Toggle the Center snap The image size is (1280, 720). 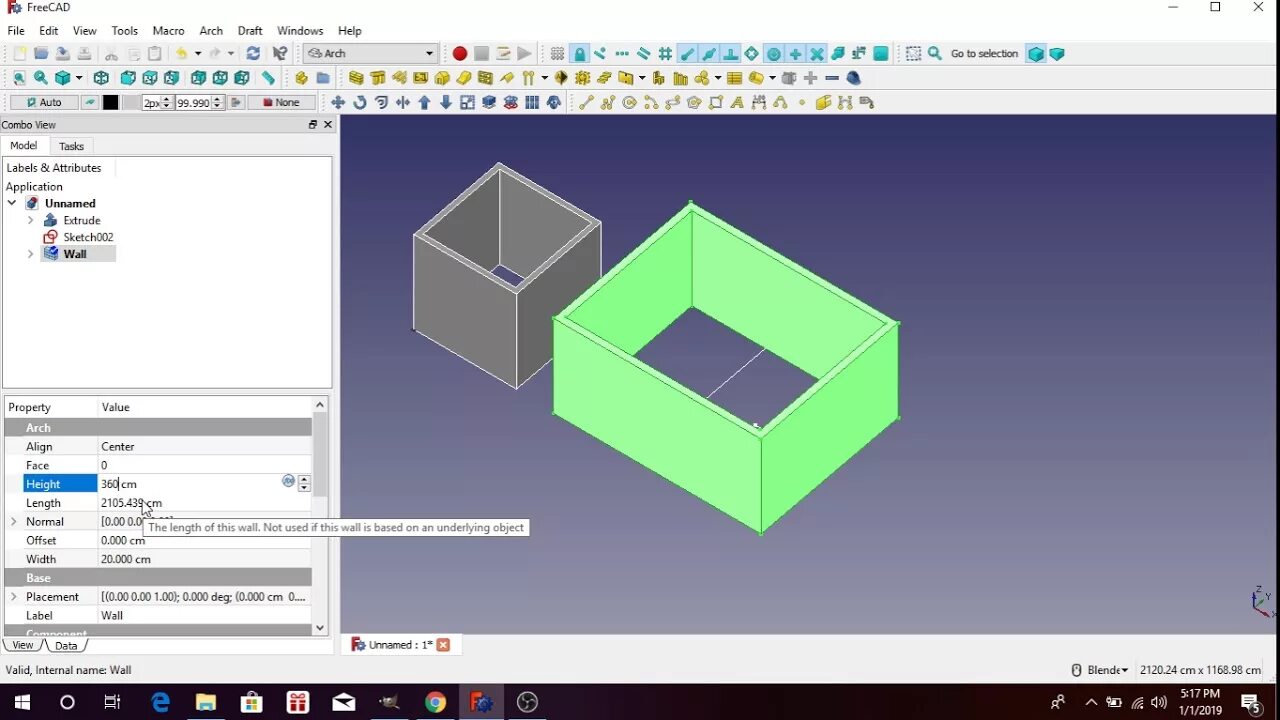pyautogui.click(x=774, y=53)
